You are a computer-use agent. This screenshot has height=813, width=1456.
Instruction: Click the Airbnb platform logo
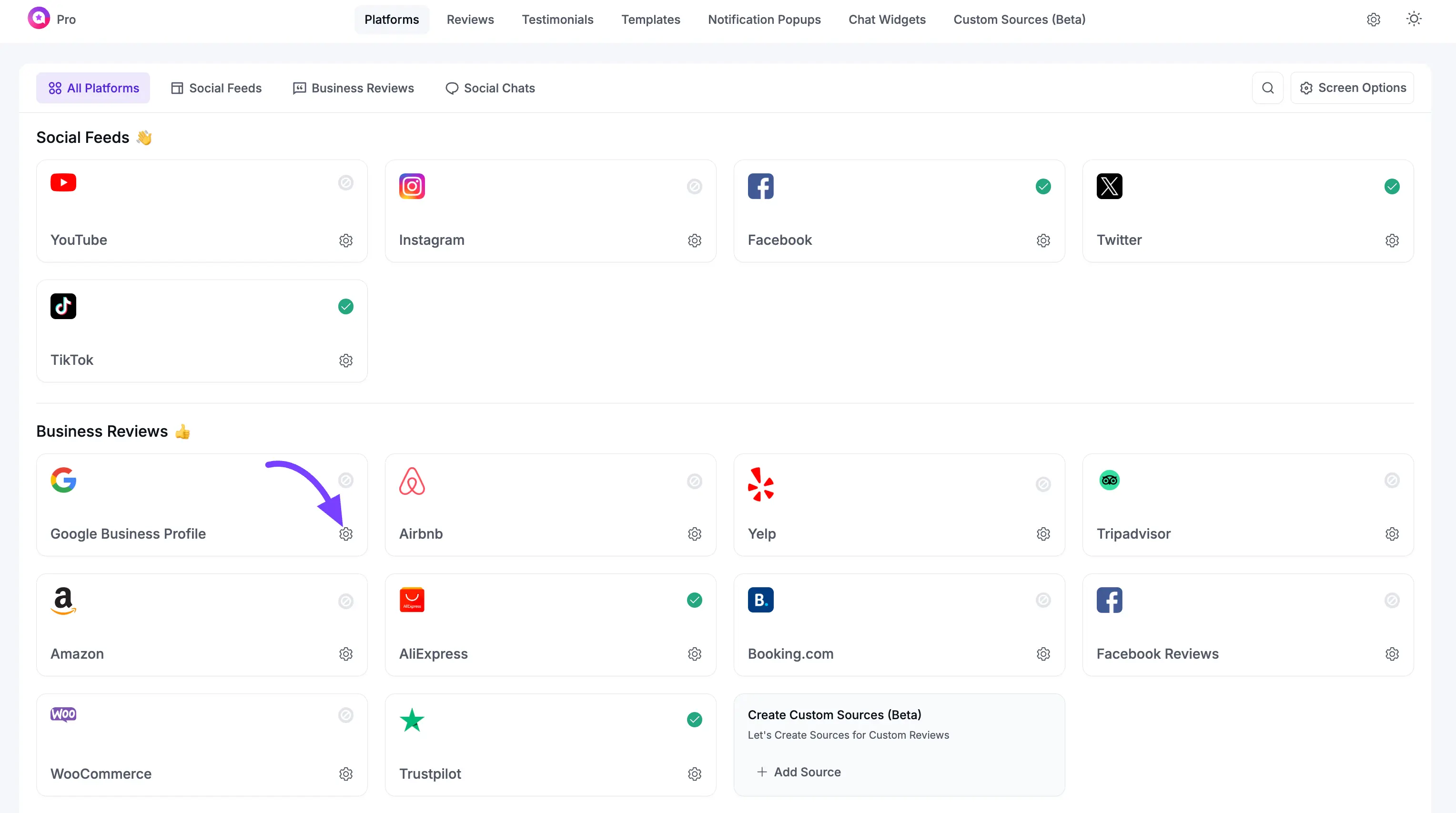click(x=412, y=482)
